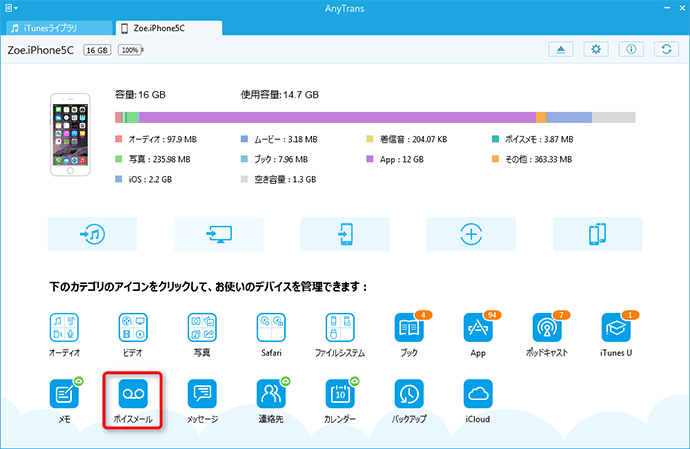Click the text ムービー : 3.18 MB
This screenshot has width=690, height=449.
[286, 139]
